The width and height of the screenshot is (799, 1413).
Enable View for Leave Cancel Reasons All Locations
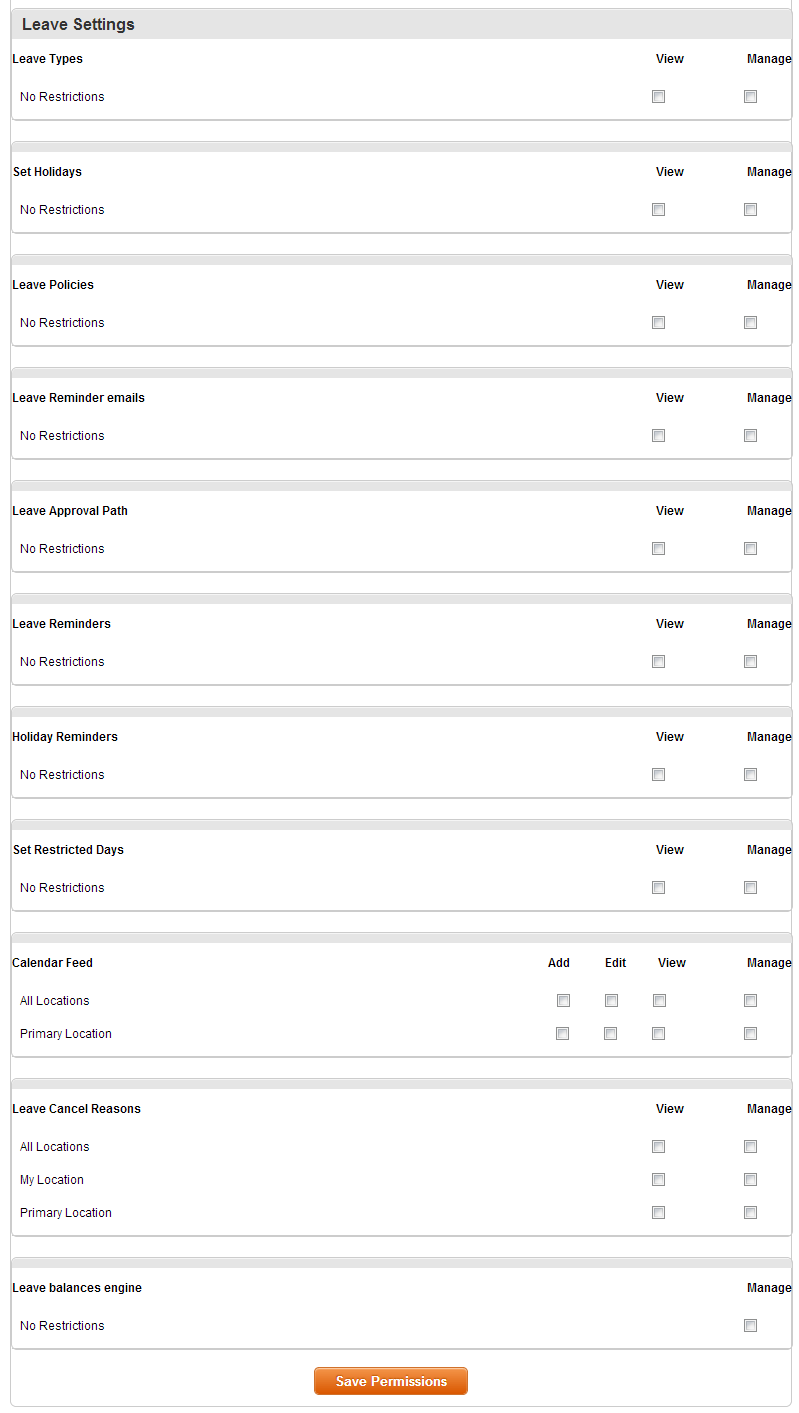[x=658, y=1147]
